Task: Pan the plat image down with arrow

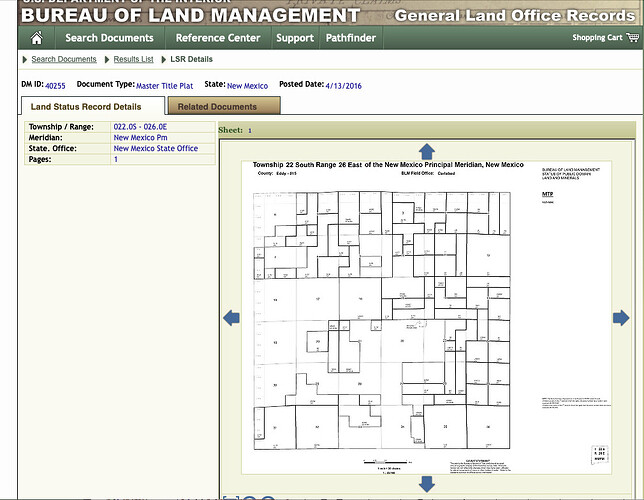Action: (x=427, y=484)
